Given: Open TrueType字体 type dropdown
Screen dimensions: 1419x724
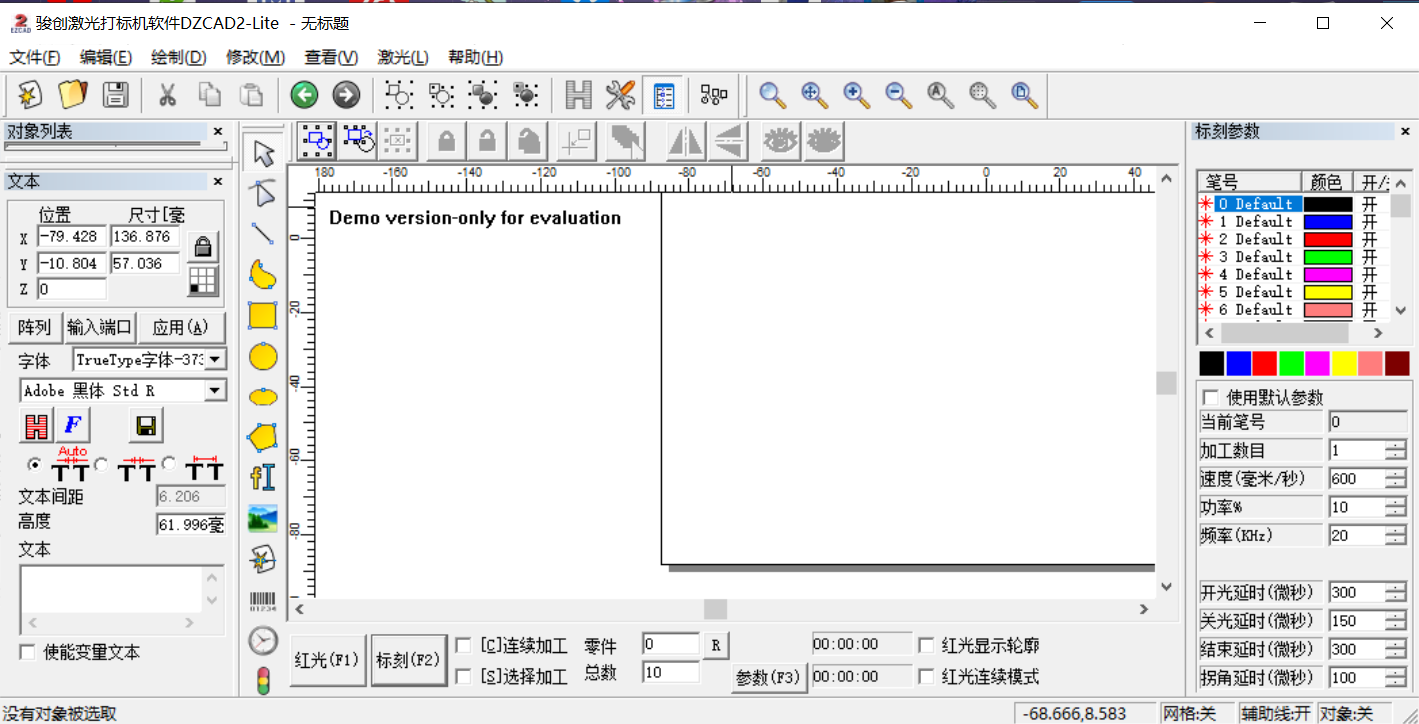Looking at the screenshot, I should click(x=216, y=359).
